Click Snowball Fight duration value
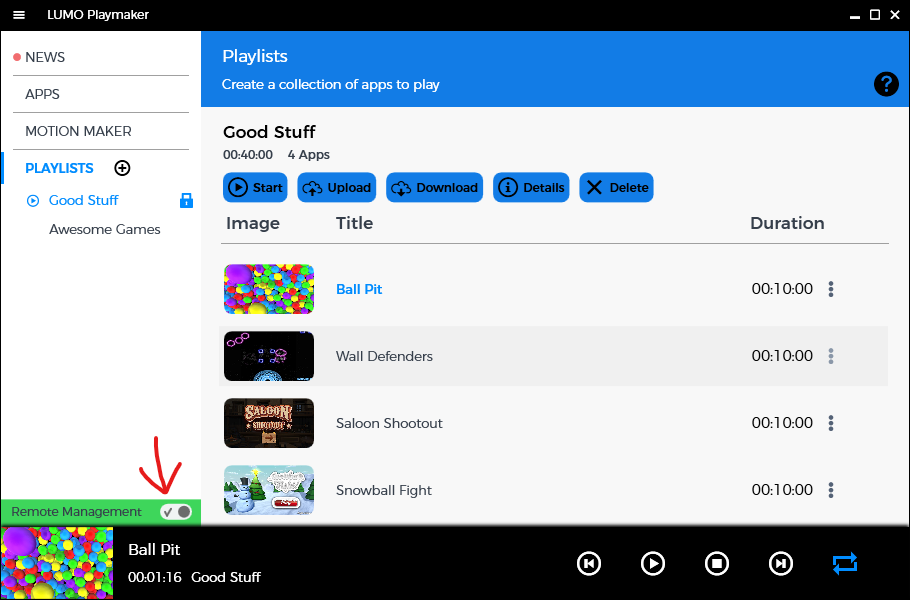 pos(782,490)
